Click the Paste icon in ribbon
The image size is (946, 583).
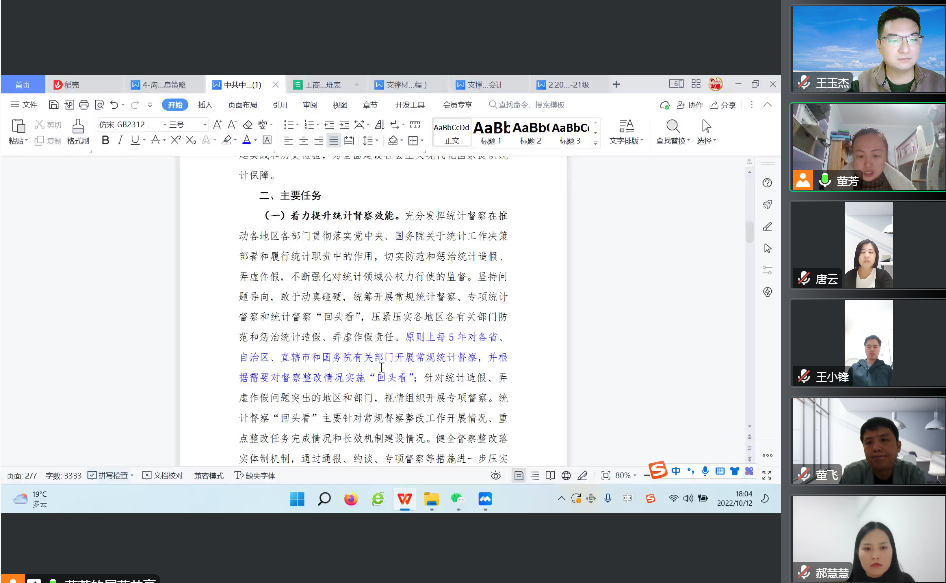17,126
